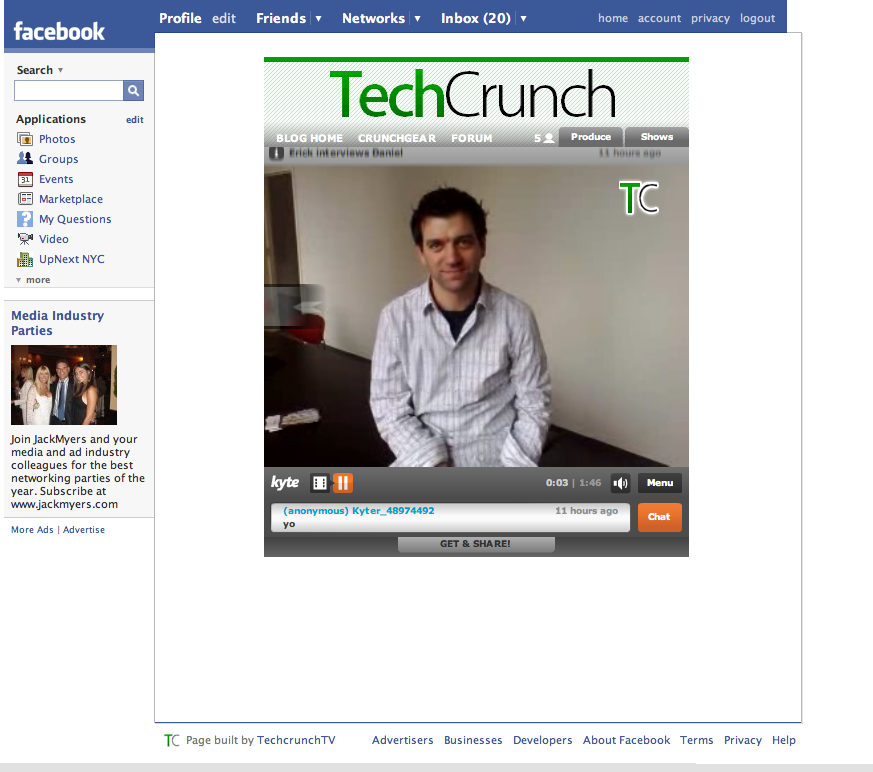Image resolution: width=873 pixels, height=772 pixels.
Task: Click the search magnifier button
Action: [x=133, y=90]
